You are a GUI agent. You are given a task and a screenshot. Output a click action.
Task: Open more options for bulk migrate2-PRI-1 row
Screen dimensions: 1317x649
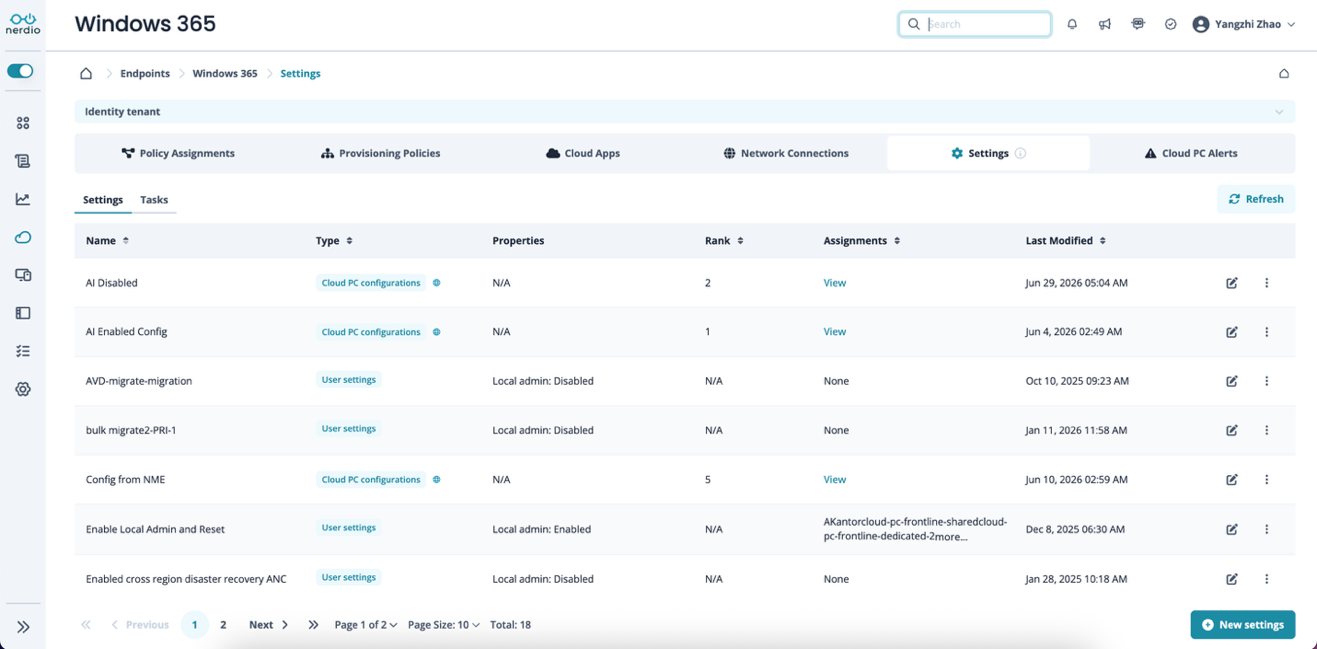point(1267,430)
